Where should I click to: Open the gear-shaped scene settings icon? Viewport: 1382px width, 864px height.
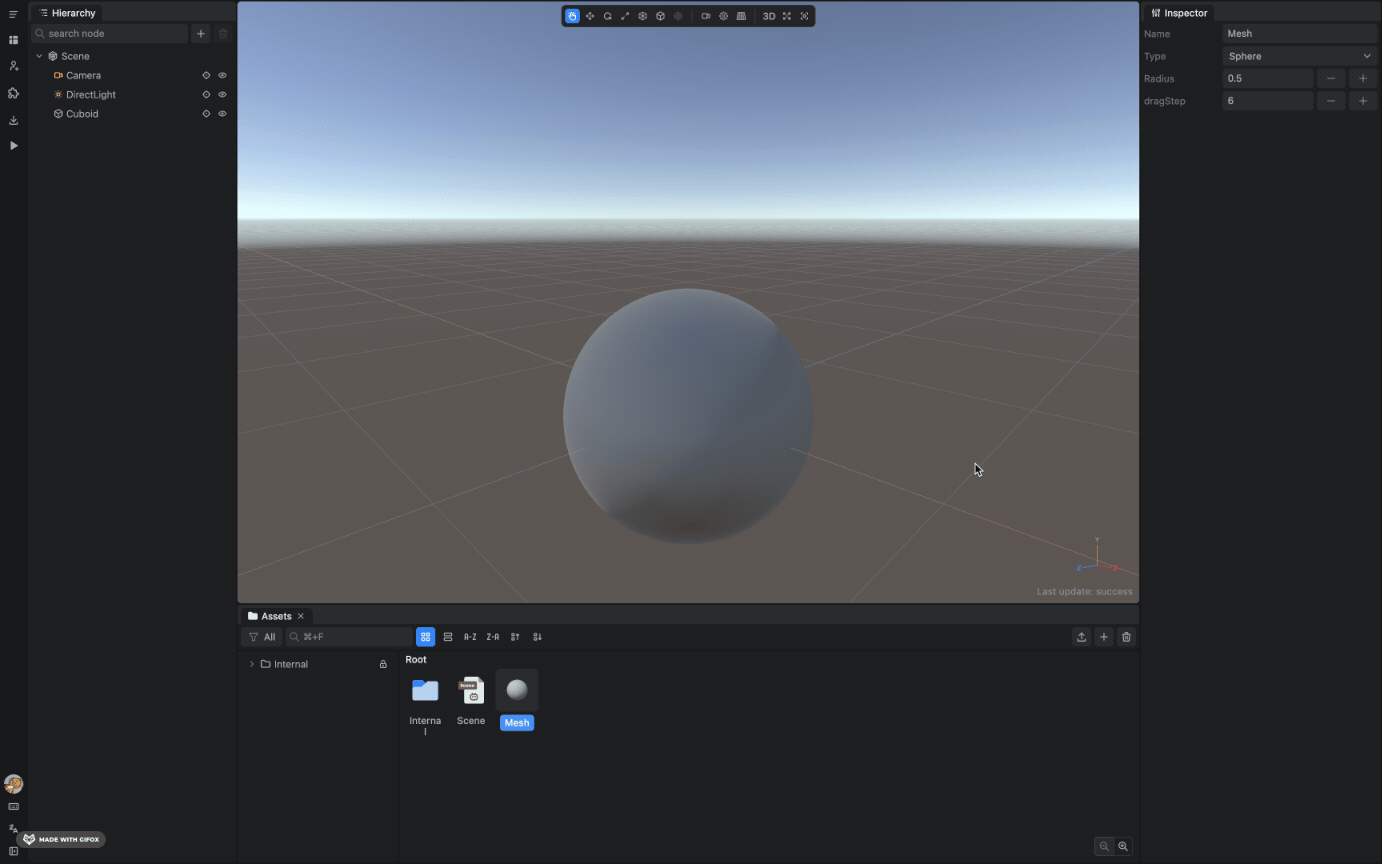[x=723, y=16]
